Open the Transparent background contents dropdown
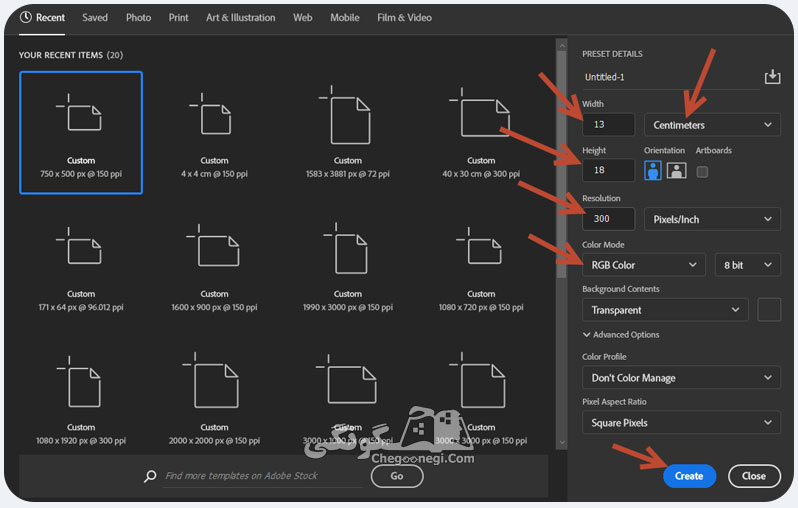 tap(665, 310)
